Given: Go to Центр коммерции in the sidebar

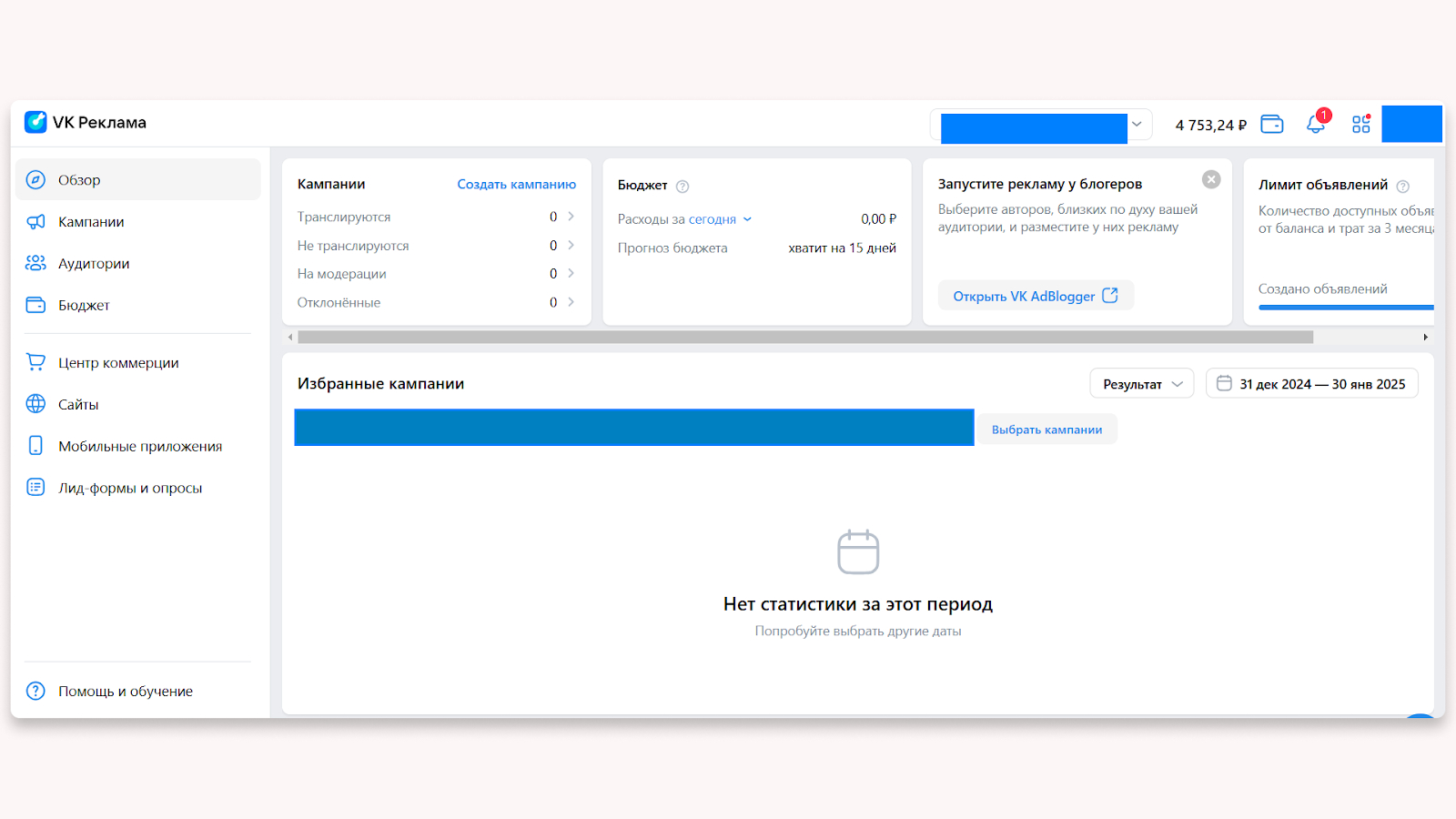Looking at the screenshot, I should (138, 362).
